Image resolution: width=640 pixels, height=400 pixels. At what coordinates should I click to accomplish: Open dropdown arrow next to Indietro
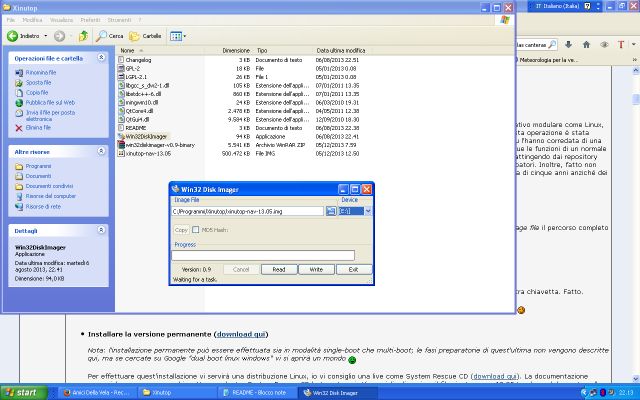coord(46,36)
